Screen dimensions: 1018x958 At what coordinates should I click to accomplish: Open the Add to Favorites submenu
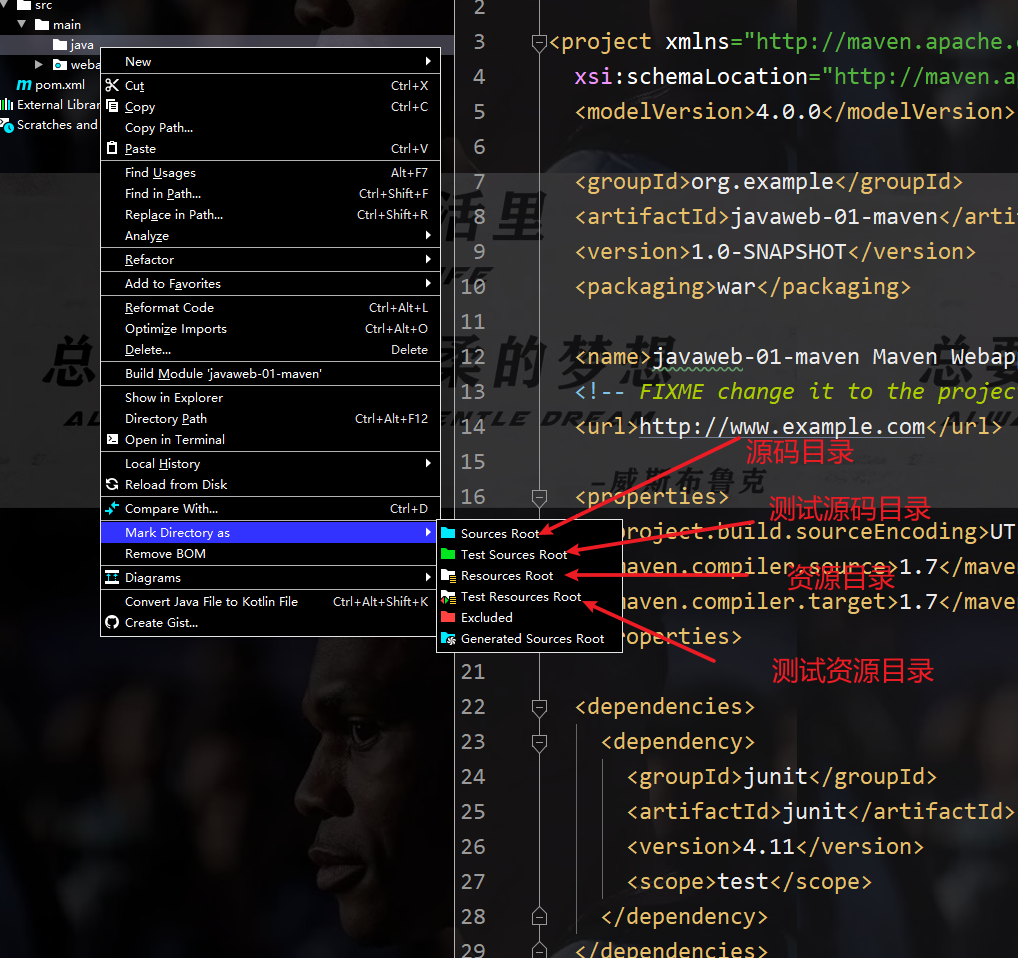(271, 283)
